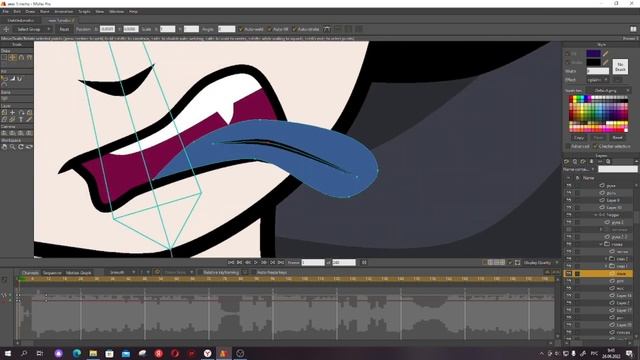Enable the Advanced checkbox in Style panel

pyautogui.click(x=567, y=146)
